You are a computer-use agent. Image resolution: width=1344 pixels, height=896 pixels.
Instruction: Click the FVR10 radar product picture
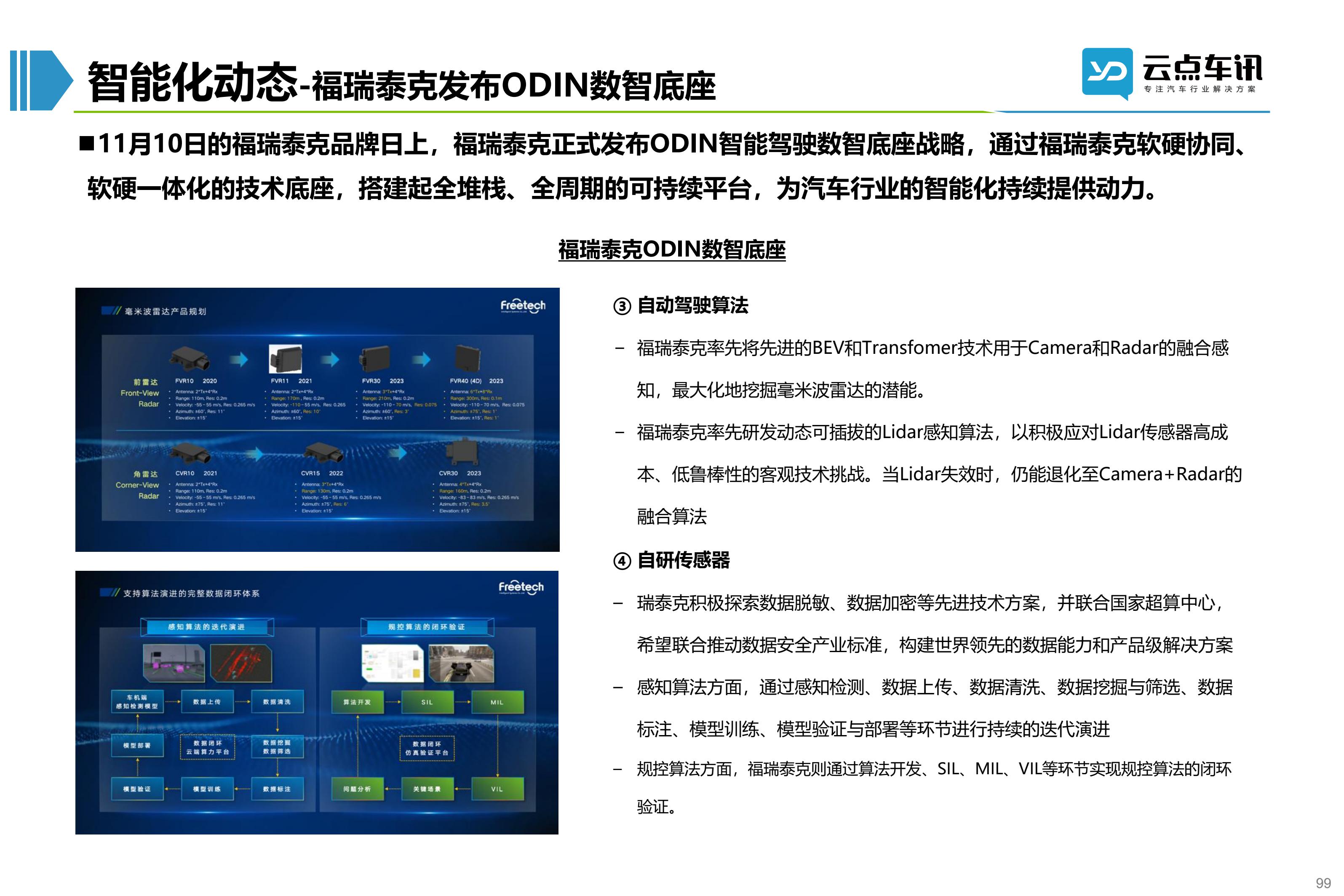tap(189, 359)
